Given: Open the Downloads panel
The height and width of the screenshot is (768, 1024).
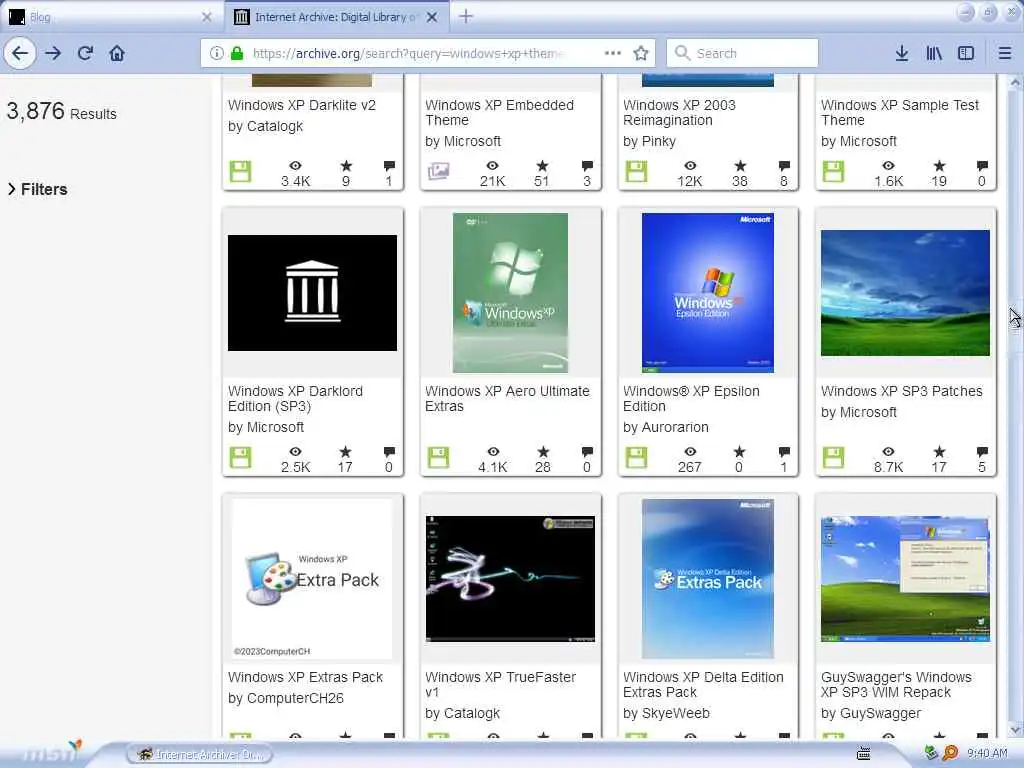Looking at the screenshot, I should pos(902,53).
